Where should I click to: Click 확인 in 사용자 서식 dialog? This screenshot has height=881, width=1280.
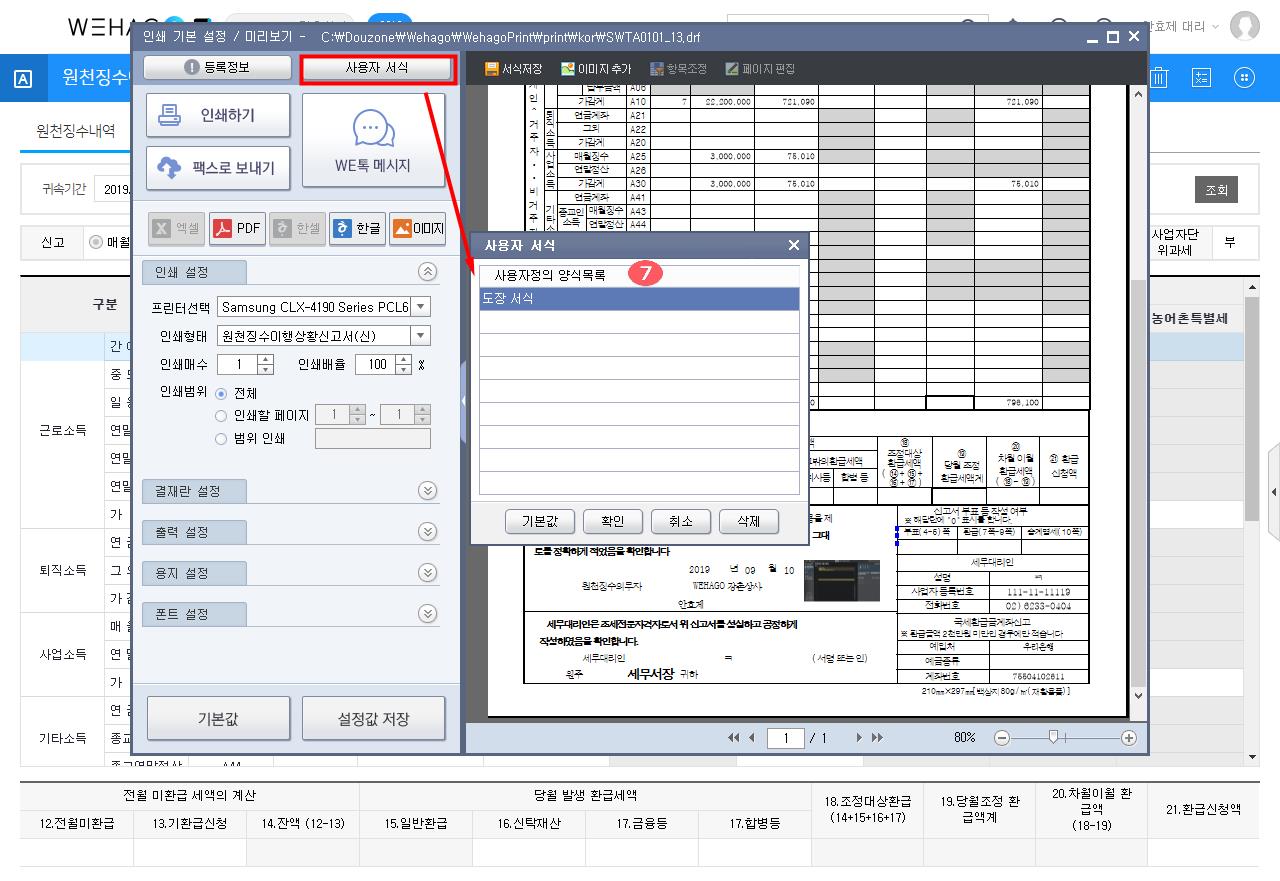pyautogui.click(x=612, y=521)
